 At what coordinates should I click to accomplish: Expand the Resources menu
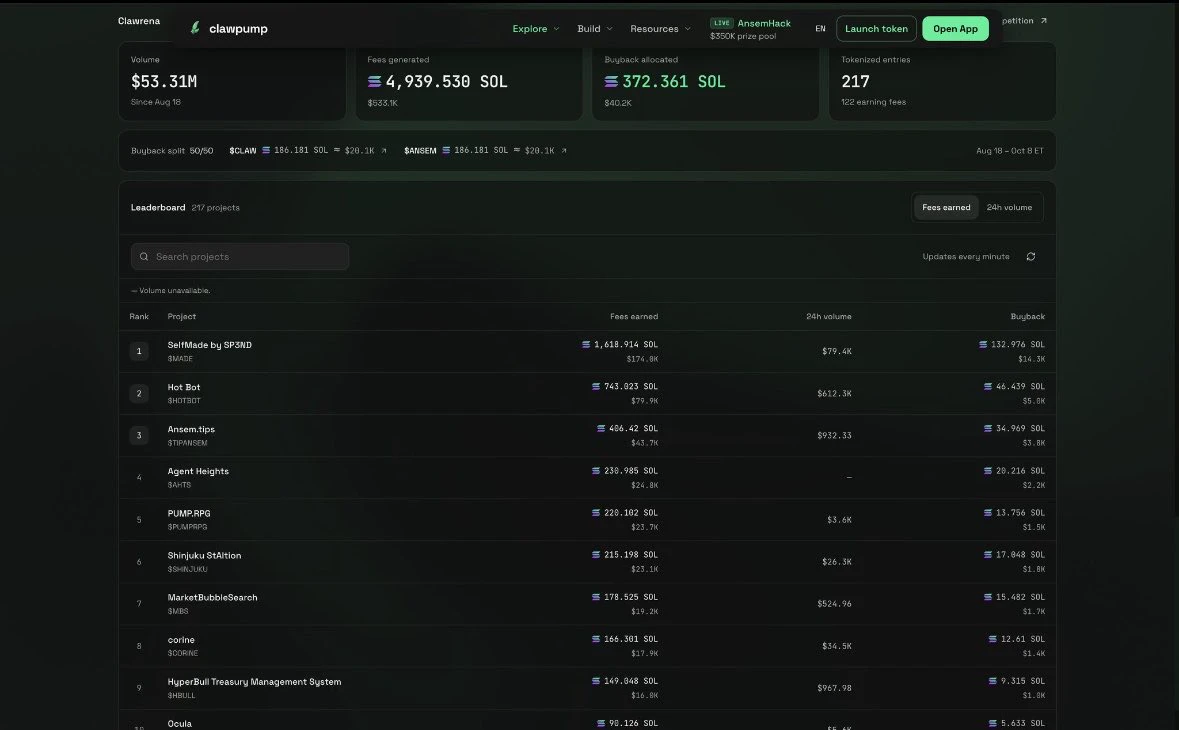click(660, 29)
